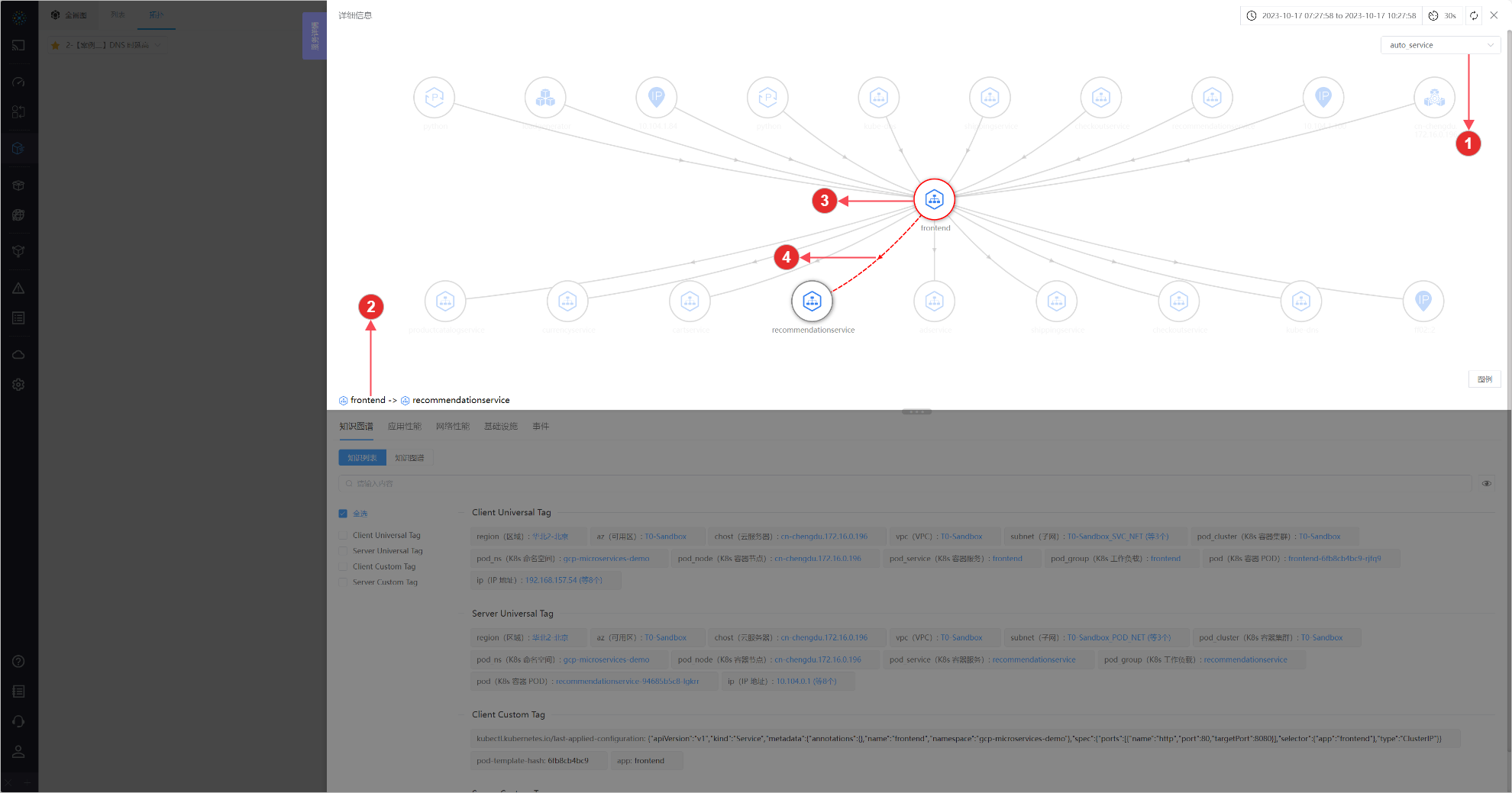Click the cloud icon in left sidebar
Image resolution: width=1512 pixels, height=793 pixels.
(18, 355)
